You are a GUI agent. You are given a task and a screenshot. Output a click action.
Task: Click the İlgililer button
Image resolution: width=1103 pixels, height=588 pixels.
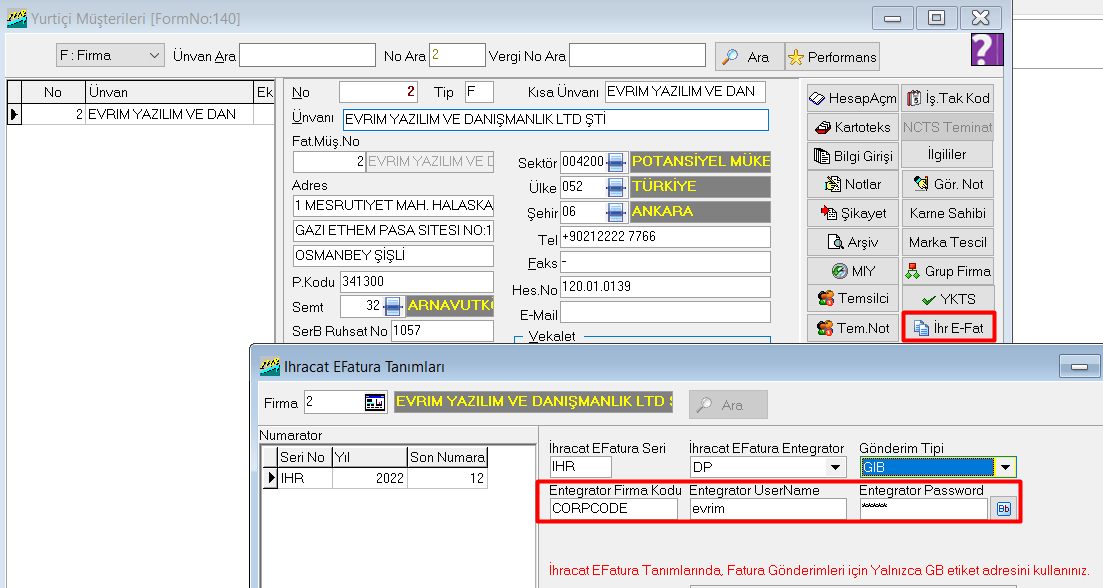pyautogui.click(x=948, y=155)
